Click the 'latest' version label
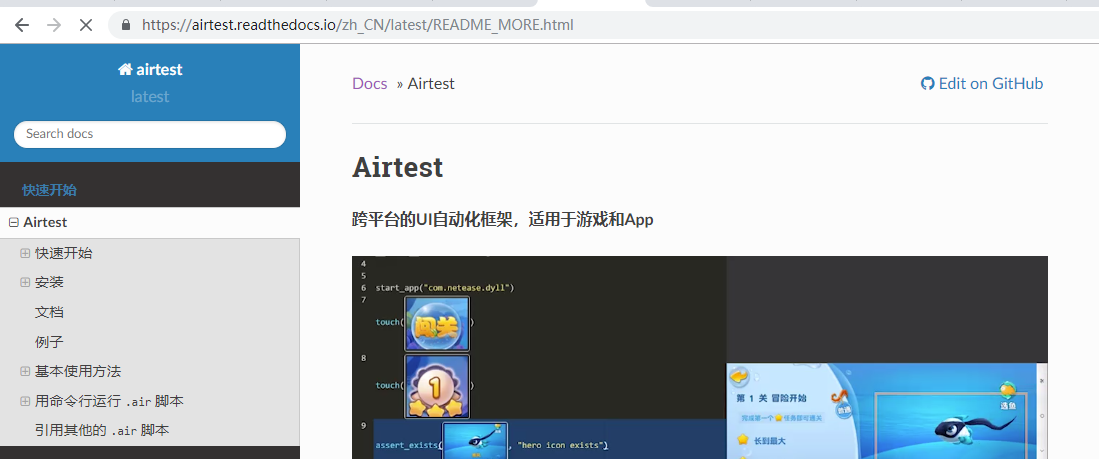 point(150,97)
